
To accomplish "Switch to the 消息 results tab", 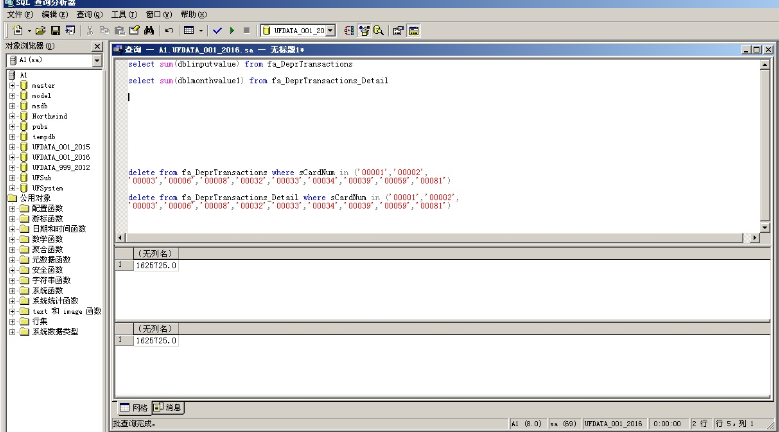I will (x=168, y=408).
